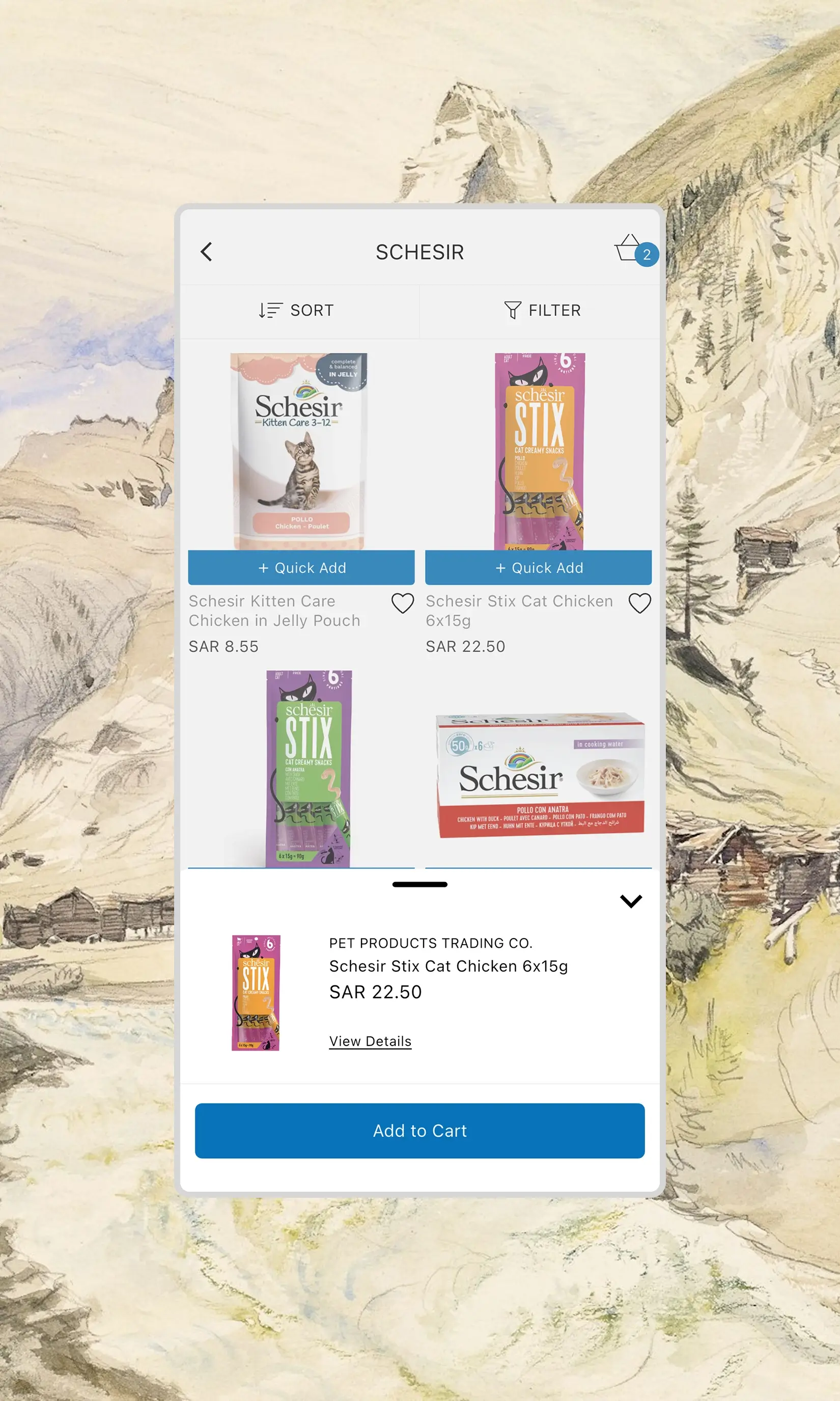Tap the Stix thumbnail in the quick add sheet
Screen dimensions: 840x1401
pos(256,993)
